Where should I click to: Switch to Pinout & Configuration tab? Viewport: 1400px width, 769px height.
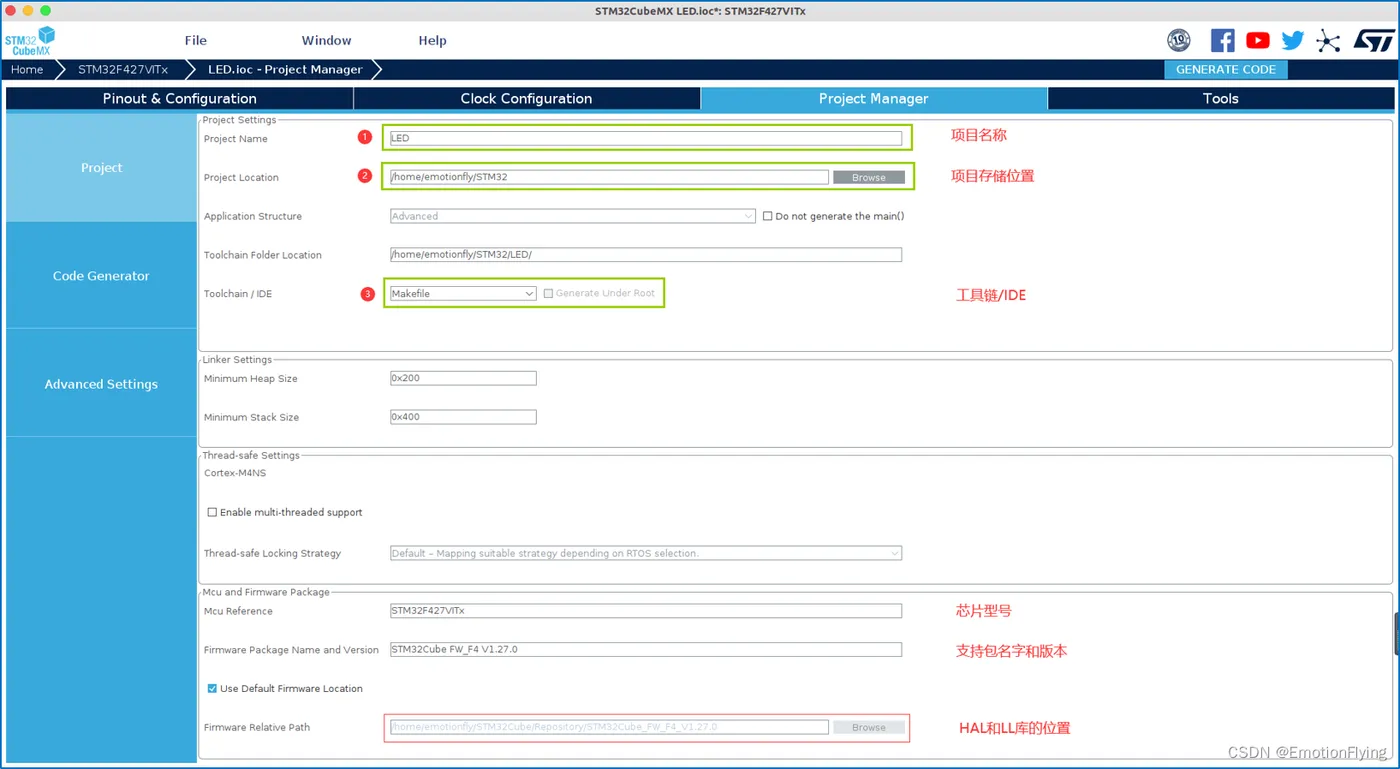[180, 98]
